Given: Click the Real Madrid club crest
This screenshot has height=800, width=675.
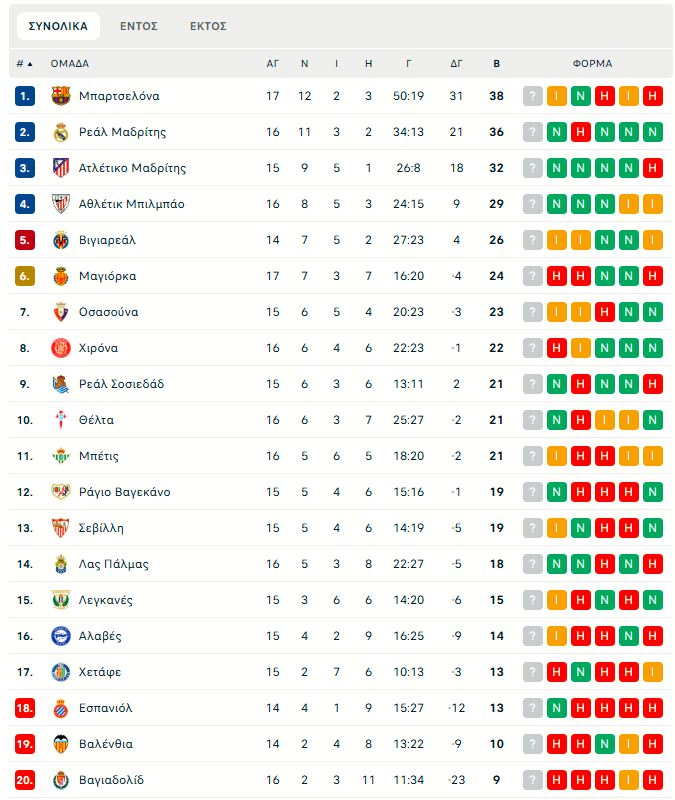Looking at the screenshot, I should pos(60,132).
